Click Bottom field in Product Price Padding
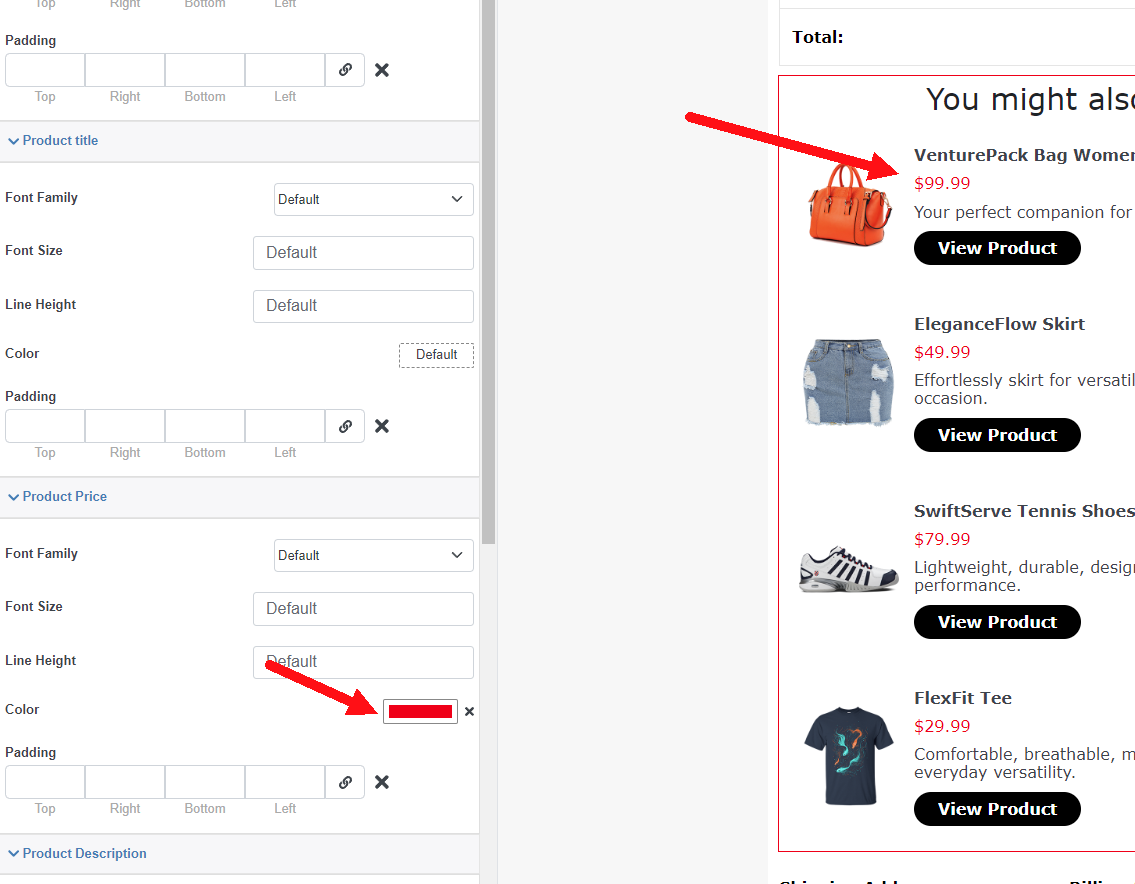1135x884 pixels. [205, 782]
